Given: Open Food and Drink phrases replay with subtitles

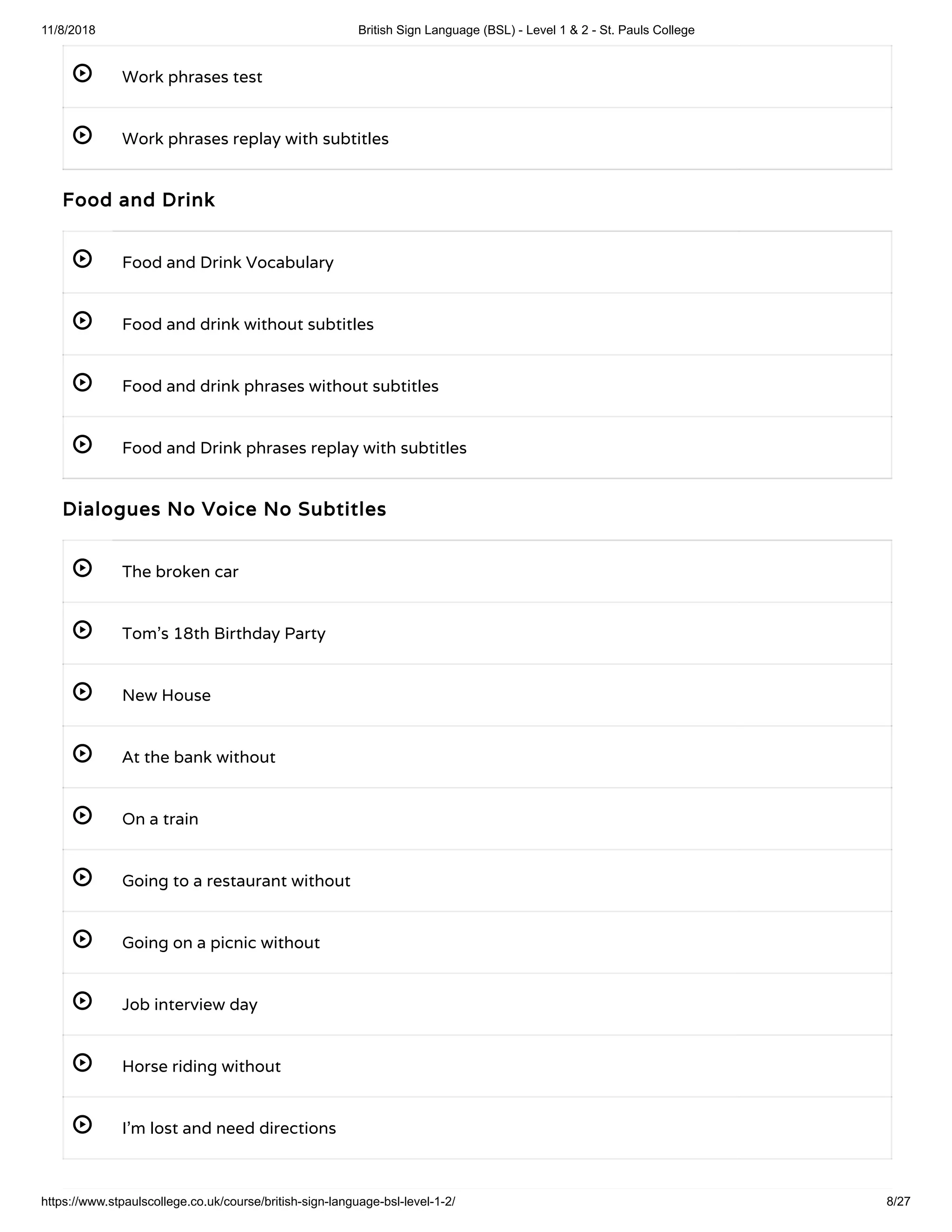Looking at the screenshot, I should click(476, 448).
